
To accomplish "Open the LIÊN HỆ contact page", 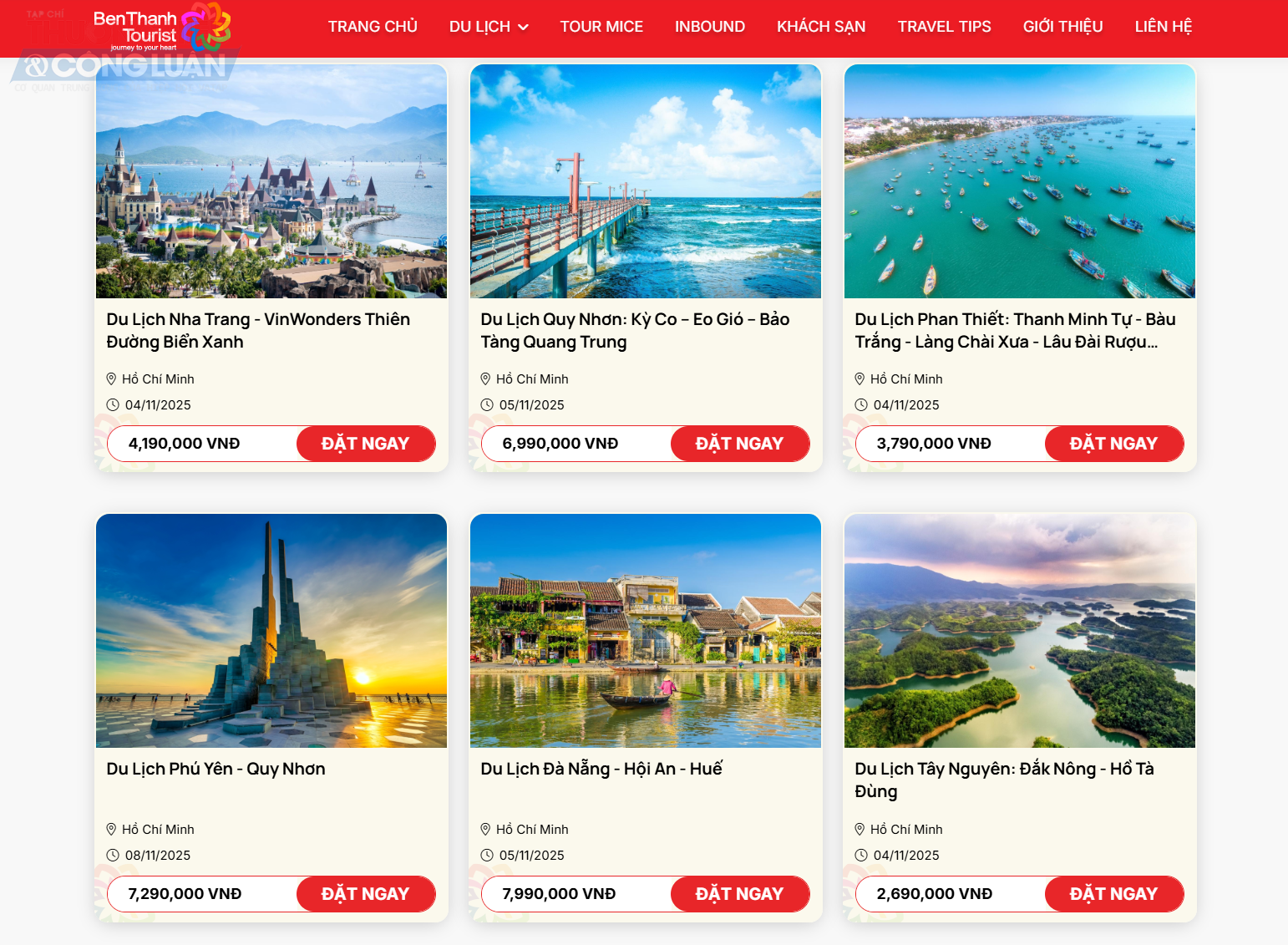I will 1163,27.
